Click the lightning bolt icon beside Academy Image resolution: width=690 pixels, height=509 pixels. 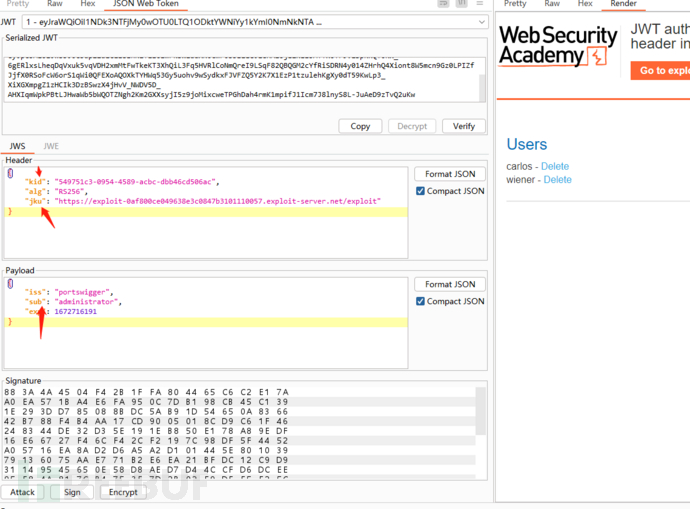point(598,57)
